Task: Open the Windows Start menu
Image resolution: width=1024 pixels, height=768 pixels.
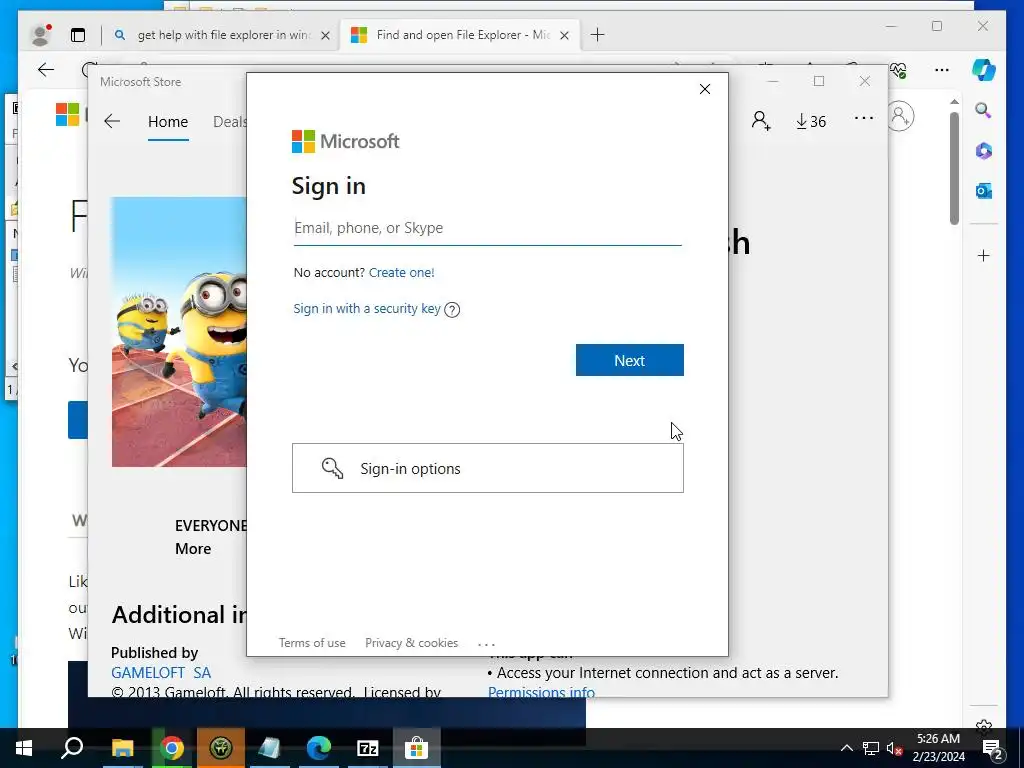Action: tap(24, 748)
